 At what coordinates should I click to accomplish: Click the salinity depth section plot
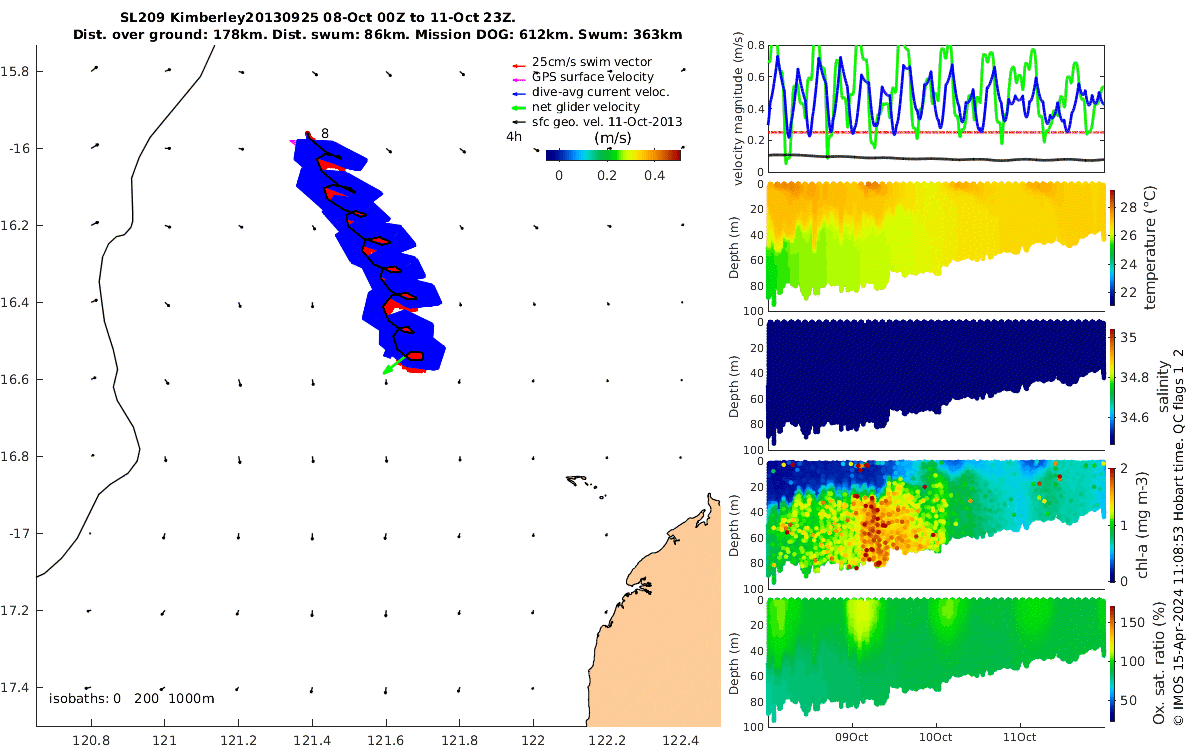[936, 384]
